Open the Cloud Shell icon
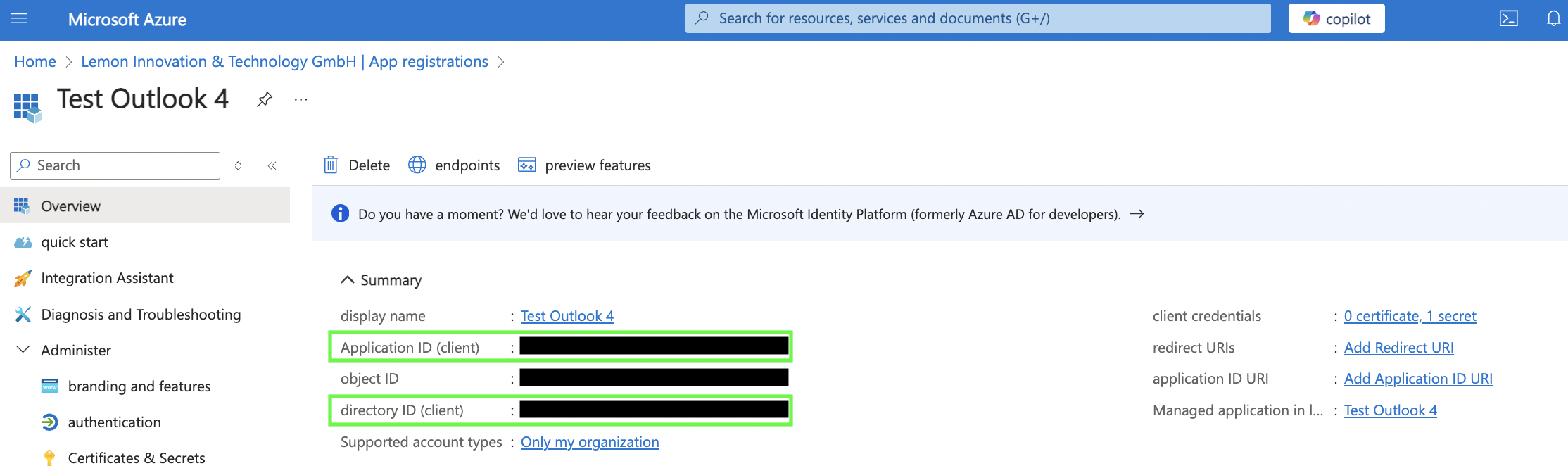1568x466 pixels. [x=1508, y=18]
